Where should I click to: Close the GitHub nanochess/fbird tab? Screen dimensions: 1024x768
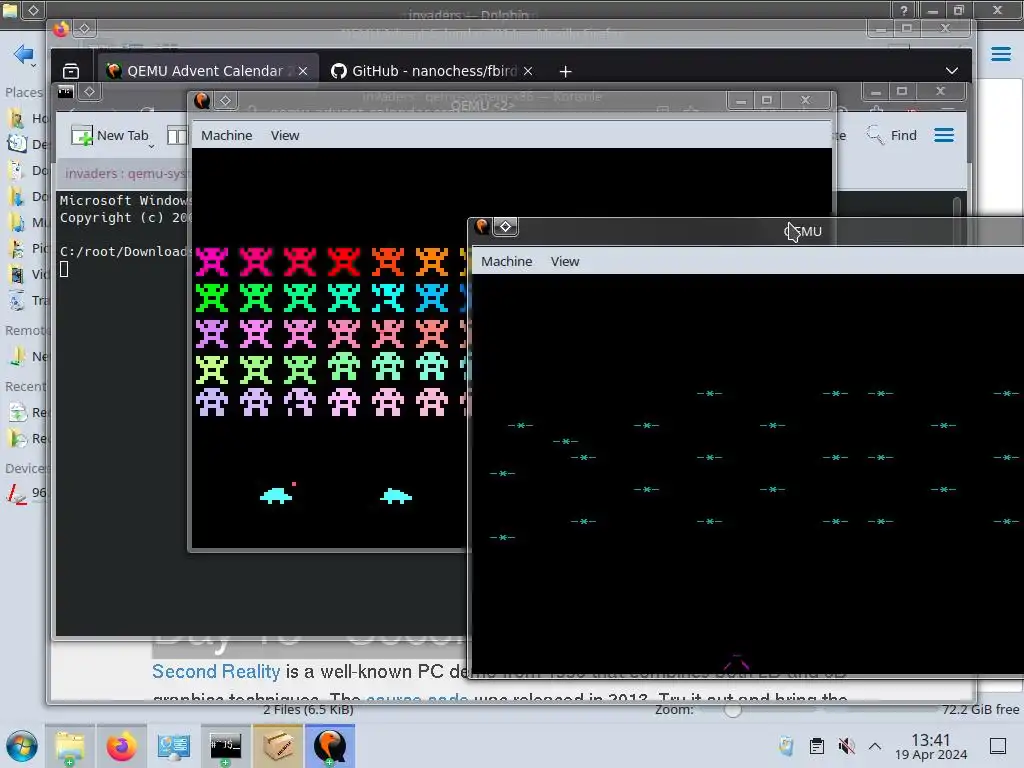tap(528, 71)
